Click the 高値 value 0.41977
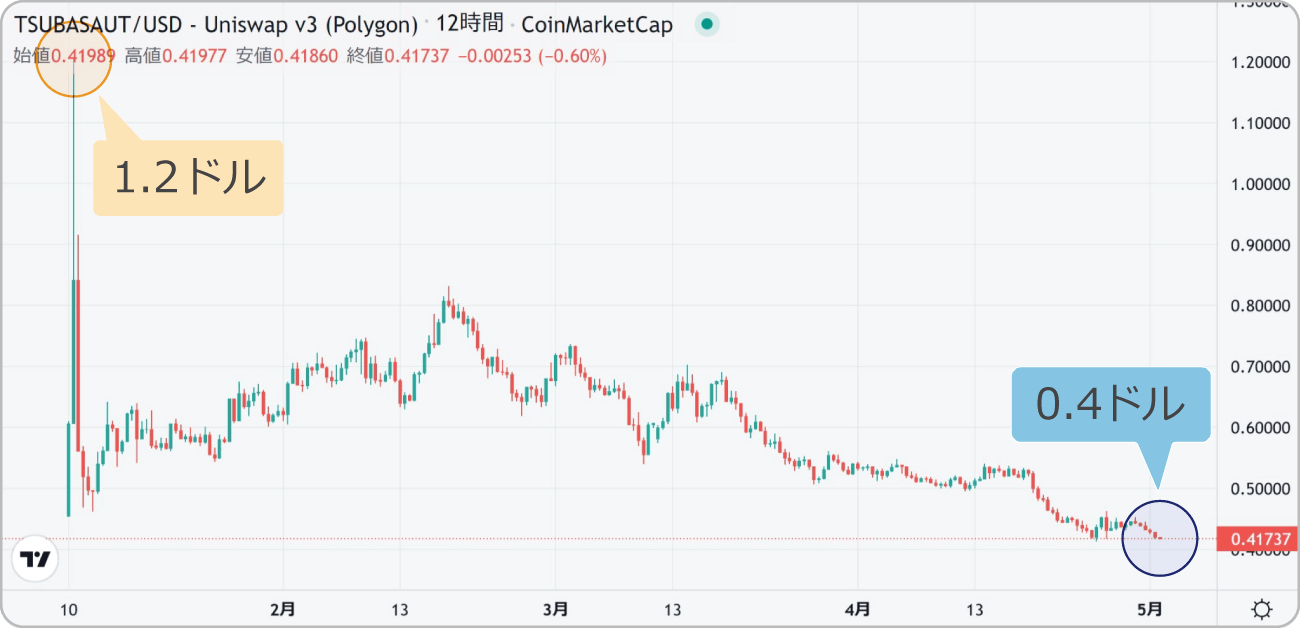The width and height of the screenshot is (1300, 628). coord(196,57)
